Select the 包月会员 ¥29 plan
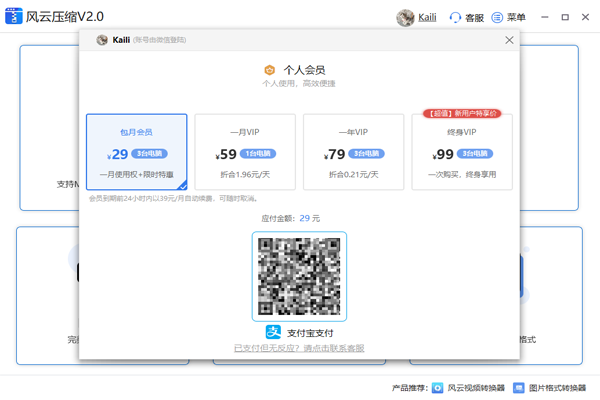Screen dimensions: 600x400 pyautogui.click(x=136, y=152)
